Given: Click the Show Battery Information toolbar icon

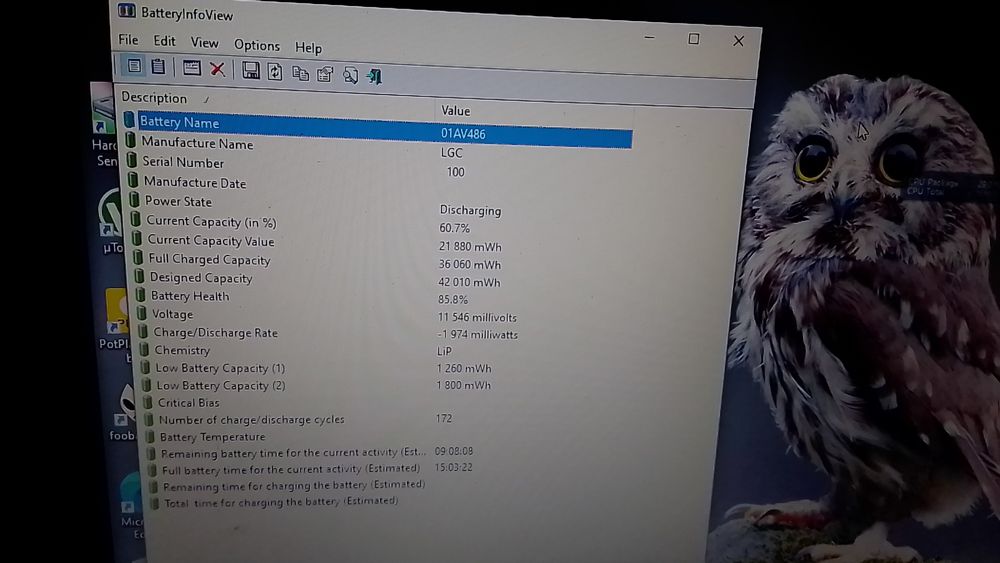Looking at the screenshot, I should [134, 66].
